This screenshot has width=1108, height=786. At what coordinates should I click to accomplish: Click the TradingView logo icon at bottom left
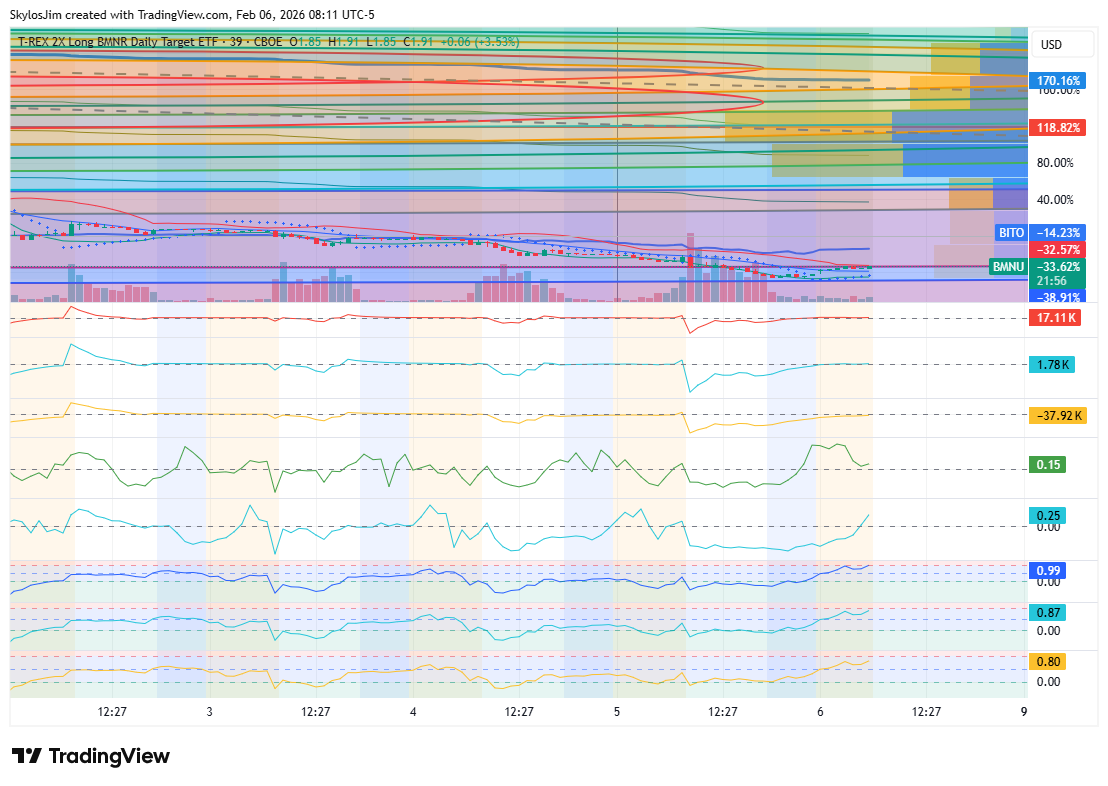pos(26,756)
